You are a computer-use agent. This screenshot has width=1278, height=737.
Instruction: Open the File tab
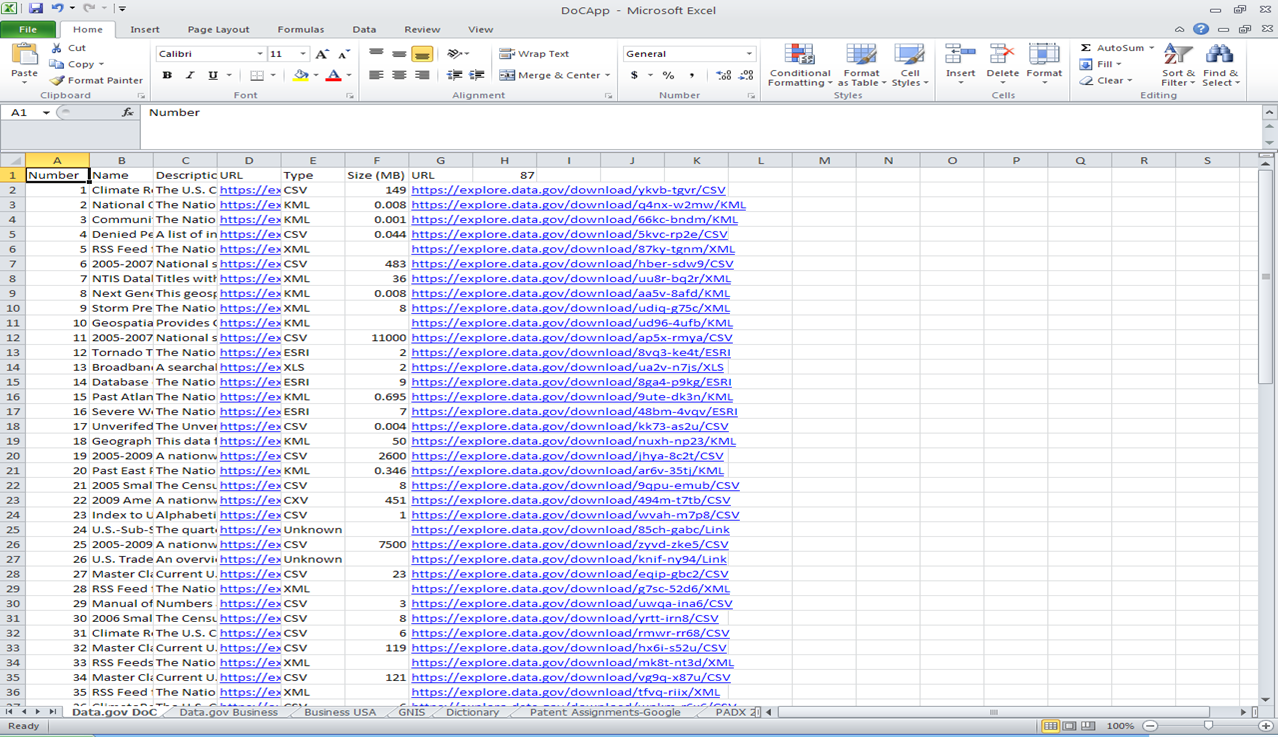pos(28,29)
